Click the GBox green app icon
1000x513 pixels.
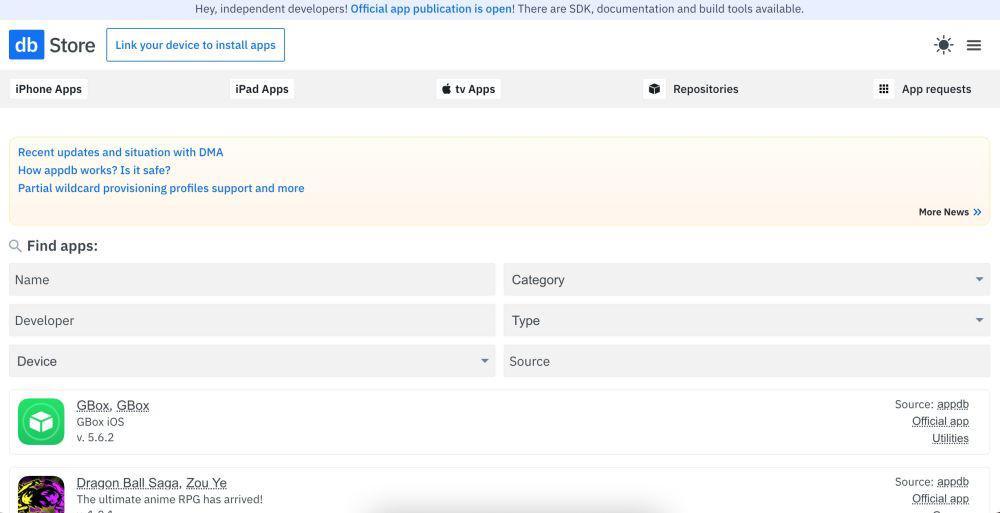41,422
